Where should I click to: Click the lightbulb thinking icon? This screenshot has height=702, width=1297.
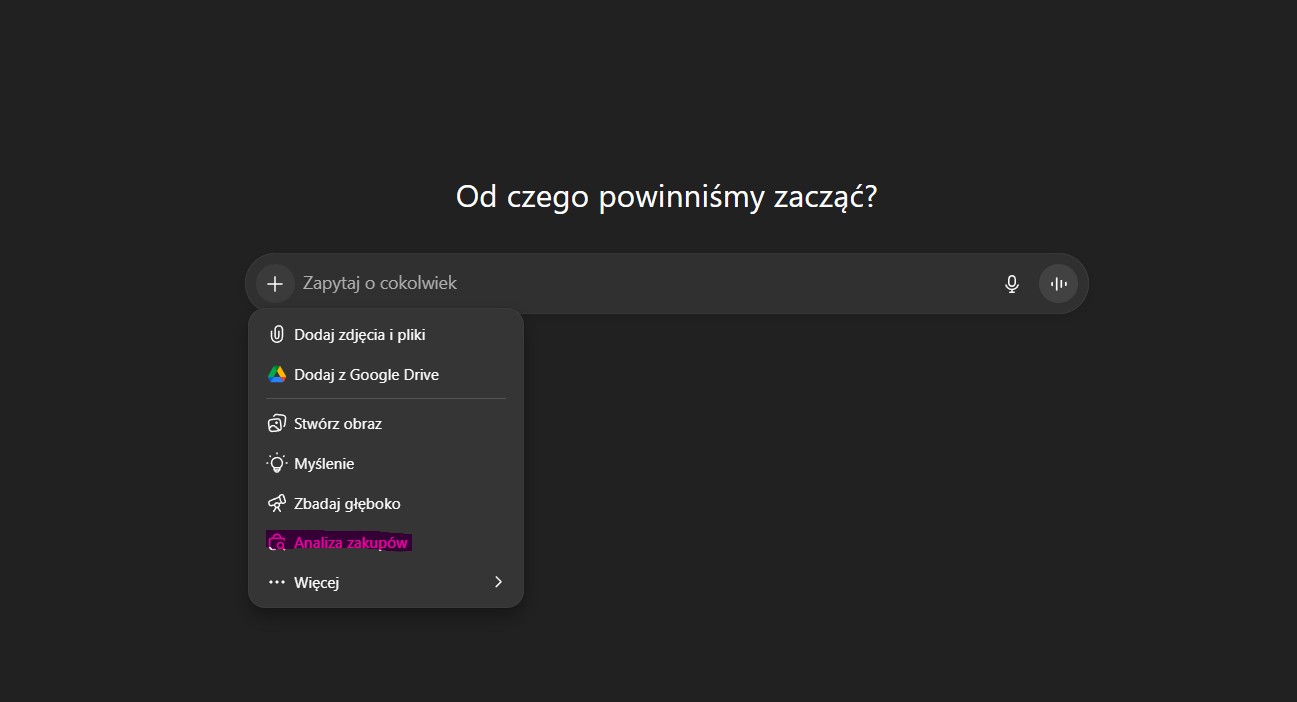click(277, 464)
